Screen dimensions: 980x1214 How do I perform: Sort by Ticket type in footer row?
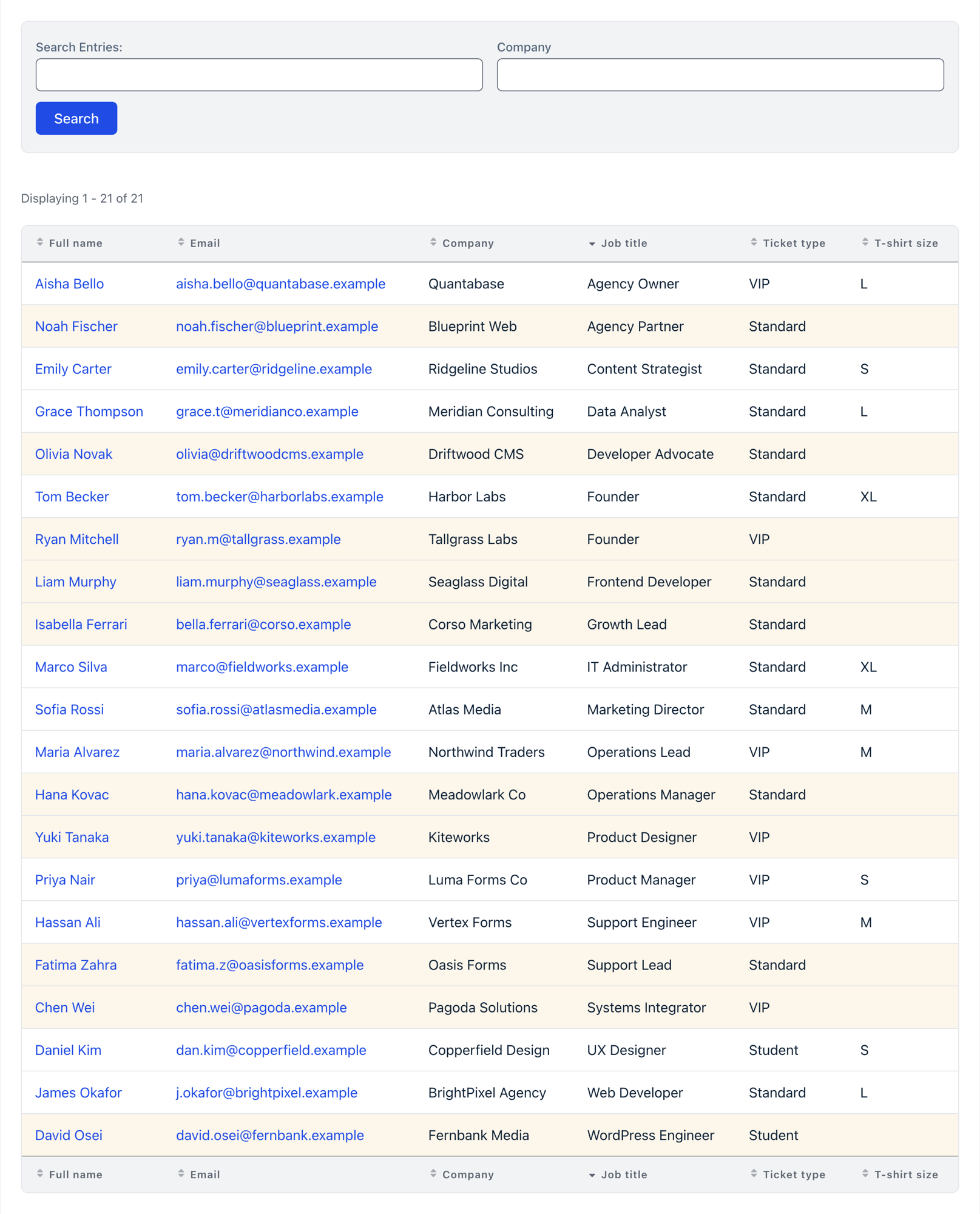788,1175
